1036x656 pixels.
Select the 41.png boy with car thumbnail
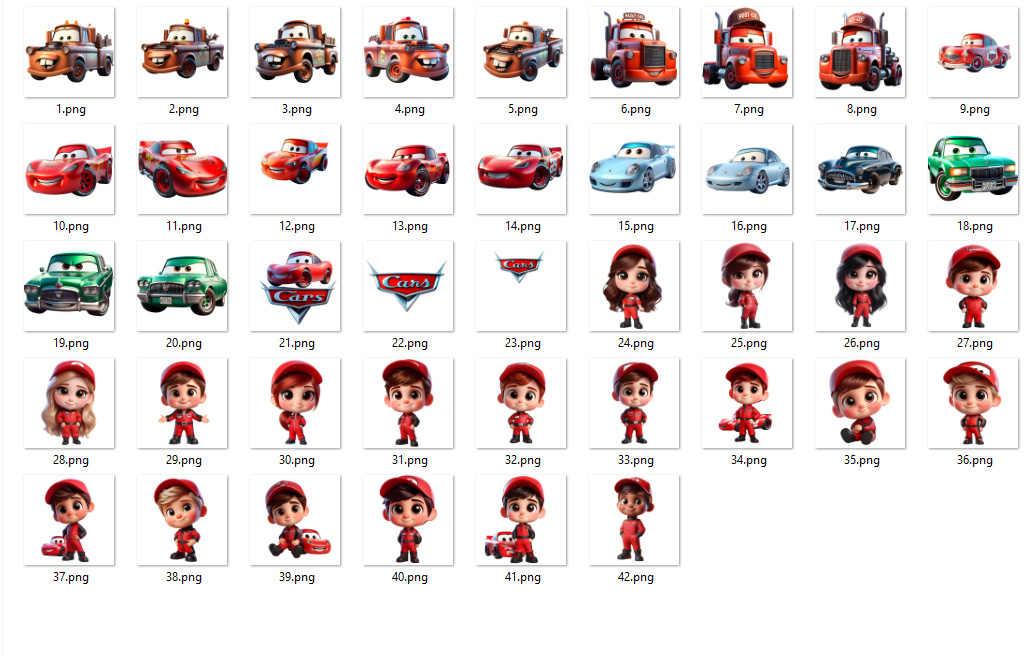click(x=521, y=520)
